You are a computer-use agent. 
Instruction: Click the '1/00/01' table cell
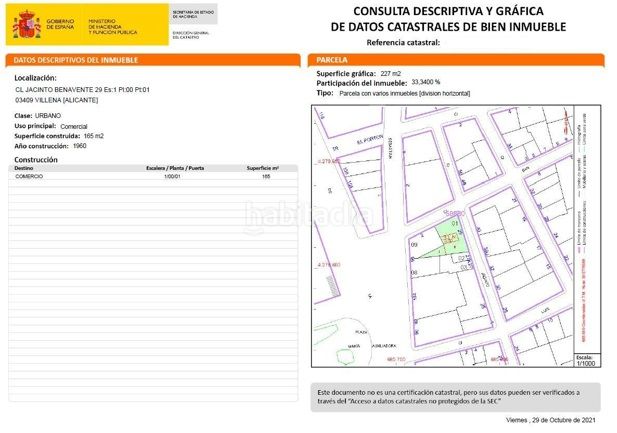point(172,176)
